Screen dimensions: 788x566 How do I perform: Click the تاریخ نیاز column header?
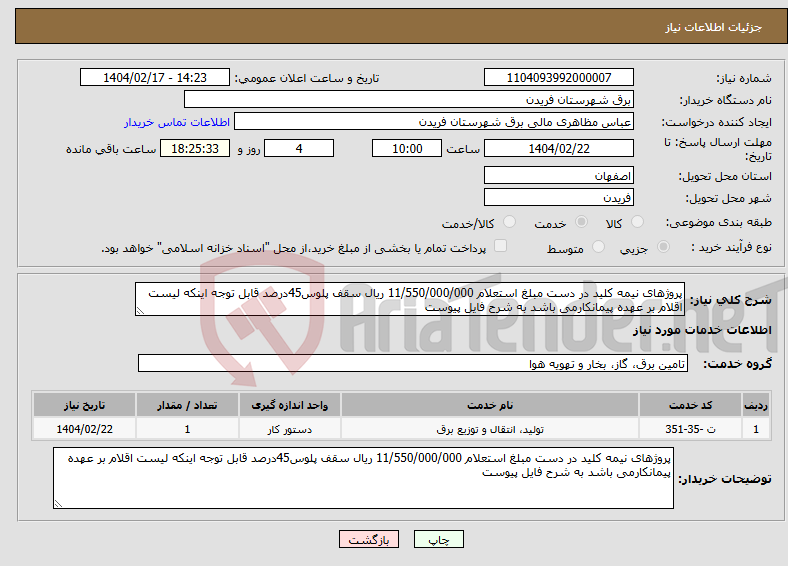(84, 405)
